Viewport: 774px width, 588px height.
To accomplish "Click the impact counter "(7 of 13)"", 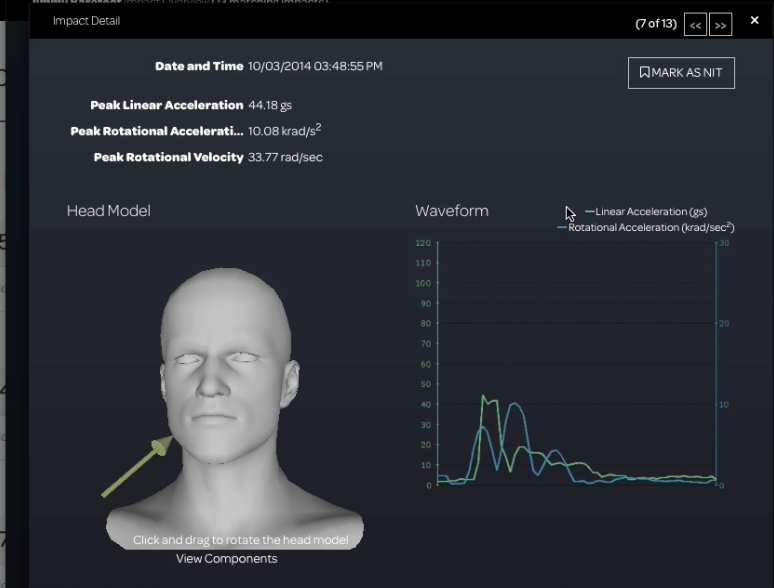I will [x=656, y=24].
